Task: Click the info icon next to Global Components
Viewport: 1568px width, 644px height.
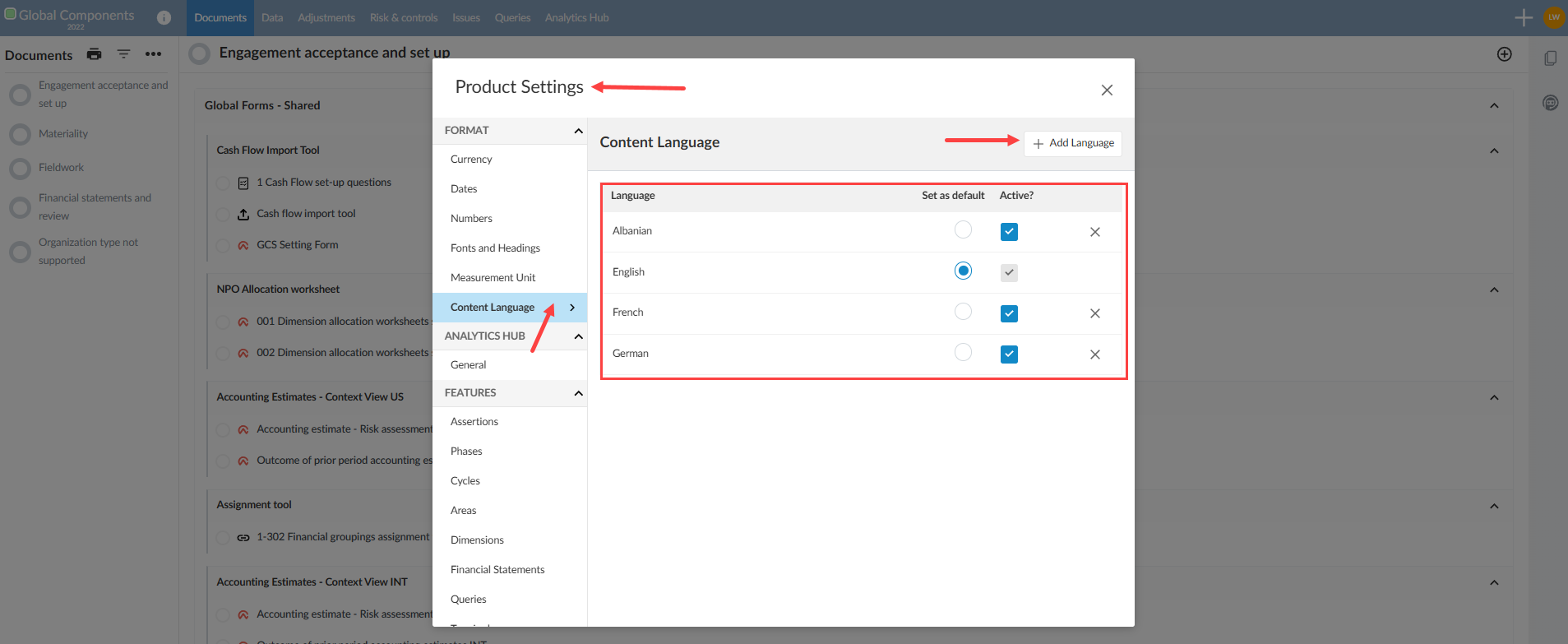Action: pos(164,17)
